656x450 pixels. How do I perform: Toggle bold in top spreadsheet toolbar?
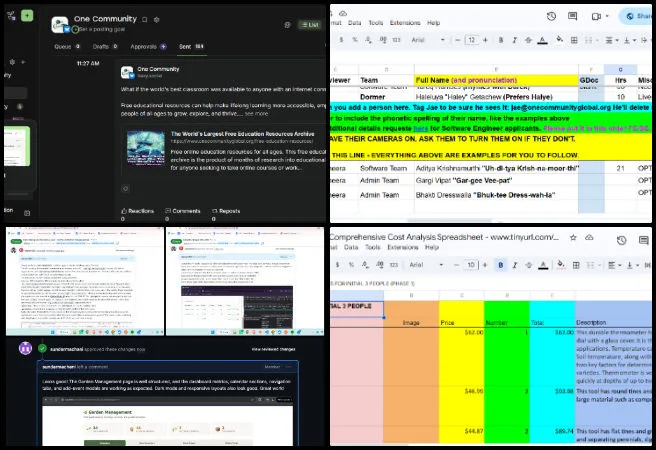[501, 40]
